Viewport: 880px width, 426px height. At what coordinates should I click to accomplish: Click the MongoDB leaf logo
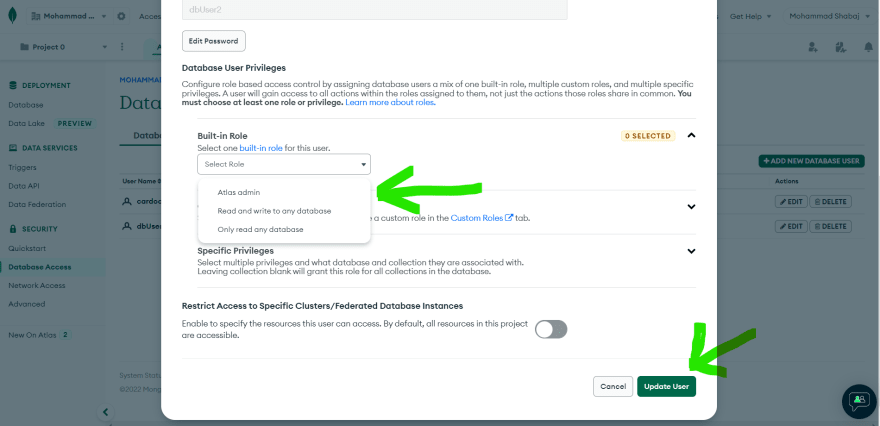pos(12,16)
